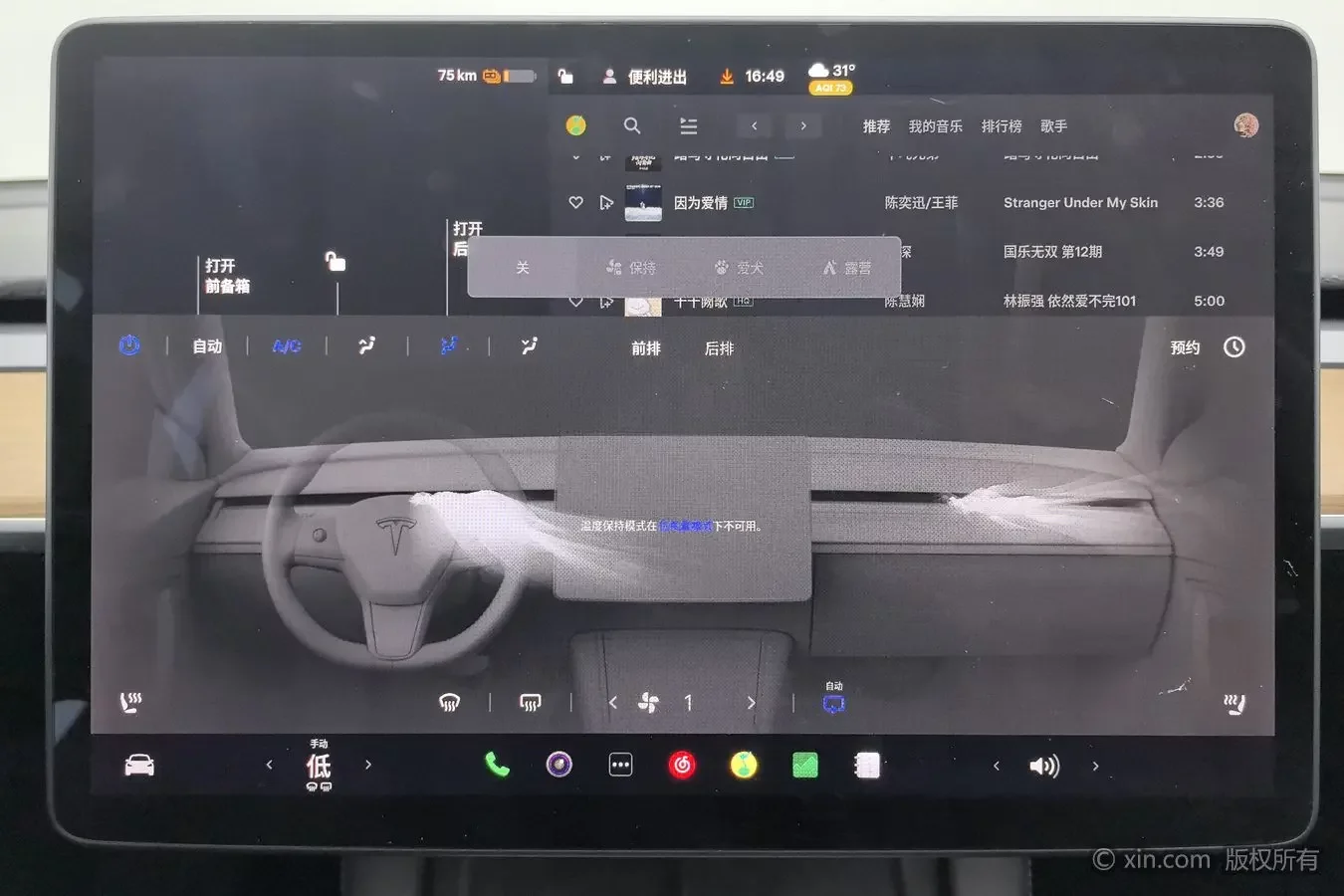
Task: Lower the cabin temperature with left arrow
Action: (x=269, y=765)
